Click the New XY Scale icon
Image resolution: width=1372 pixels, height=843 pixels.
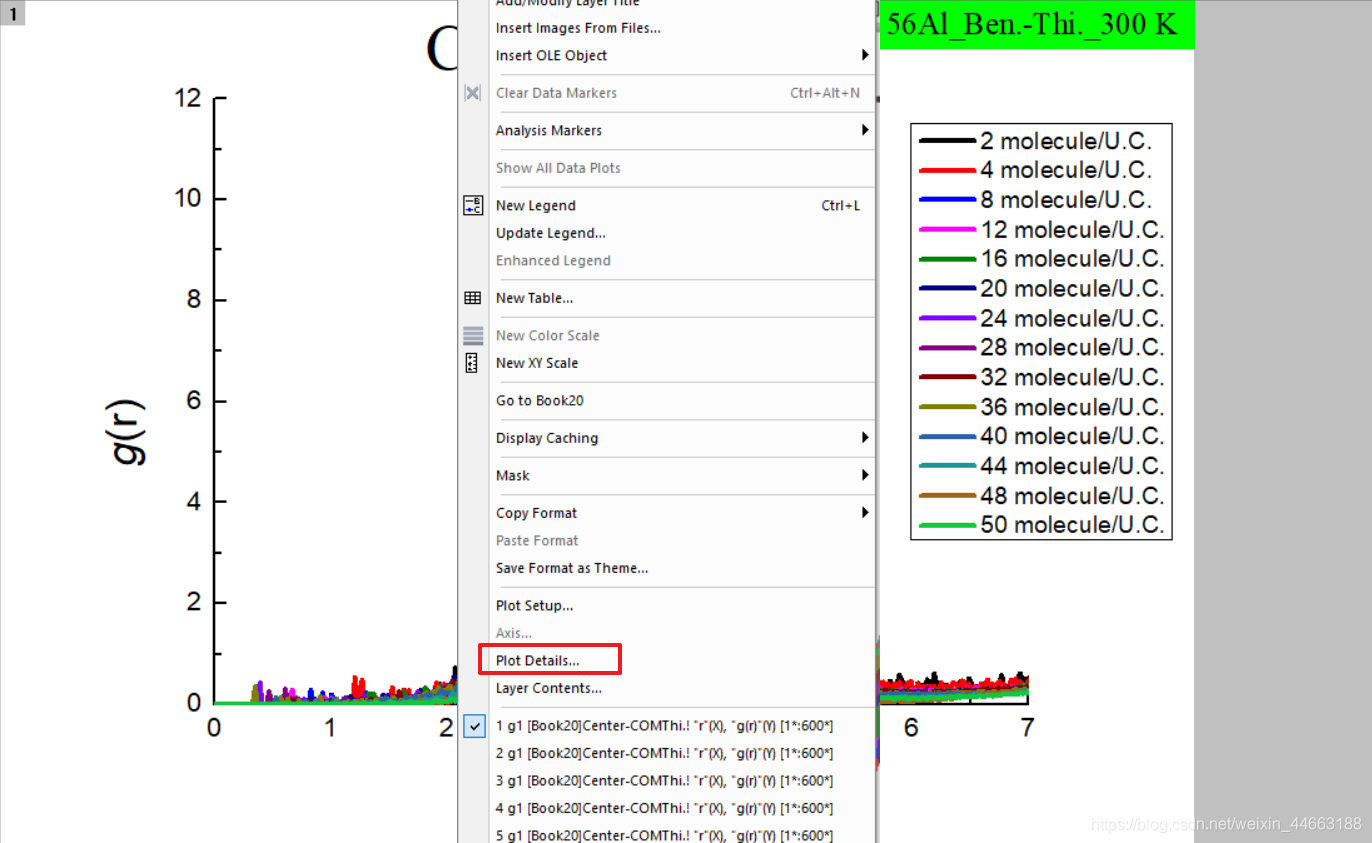coord(473,363)
